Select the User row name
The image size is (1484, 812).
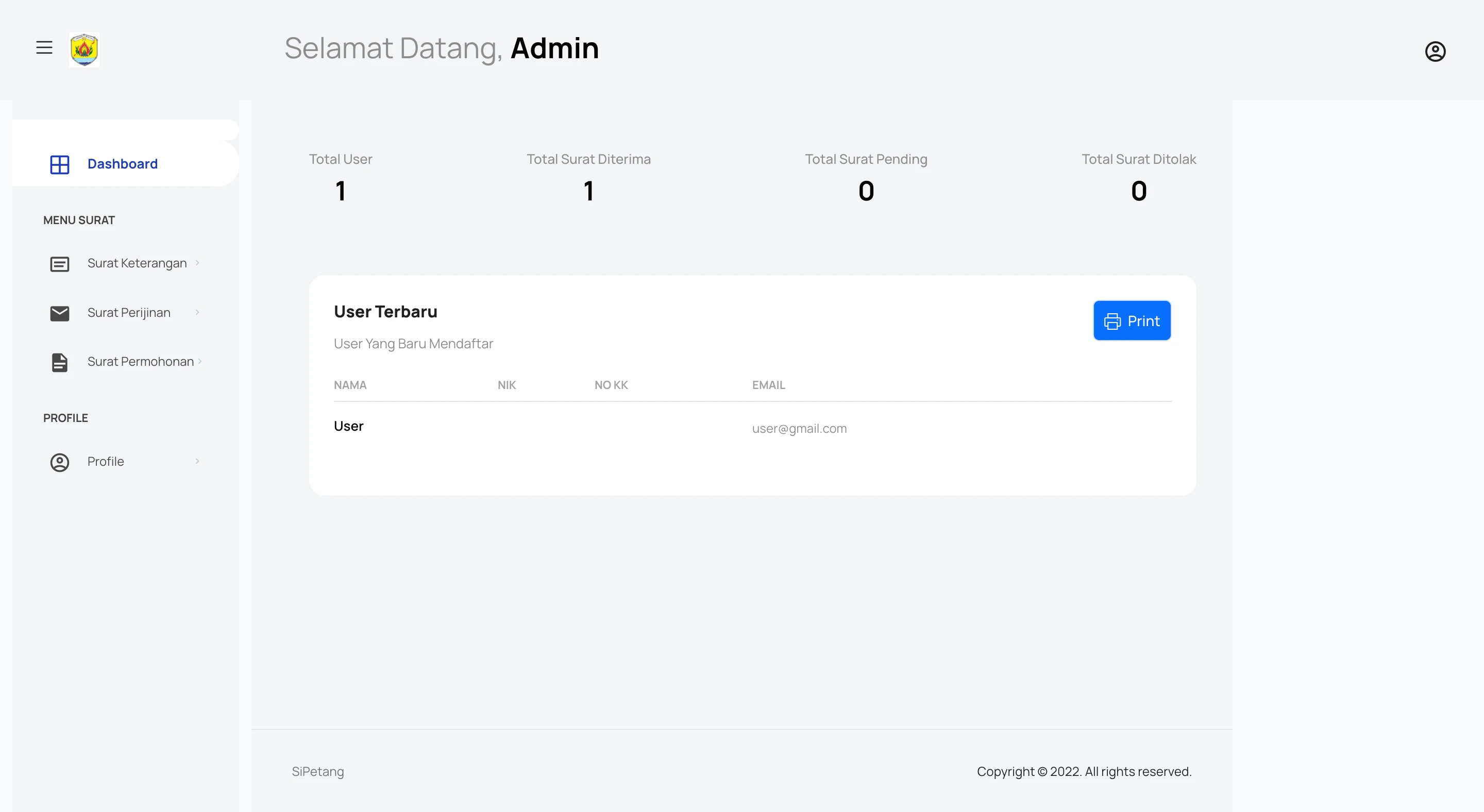348,426
